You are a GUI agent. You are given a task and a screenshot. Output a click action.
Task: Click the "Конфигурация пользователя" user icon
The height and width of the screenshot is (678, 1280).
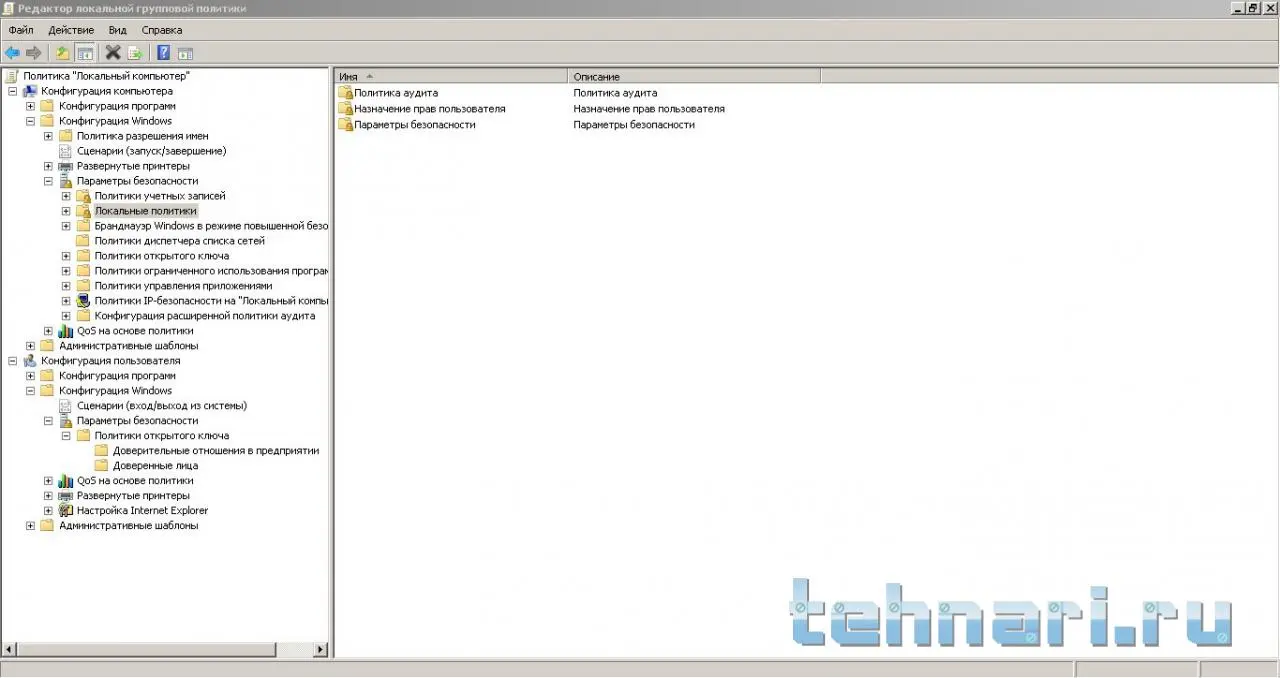click(30, 361)
